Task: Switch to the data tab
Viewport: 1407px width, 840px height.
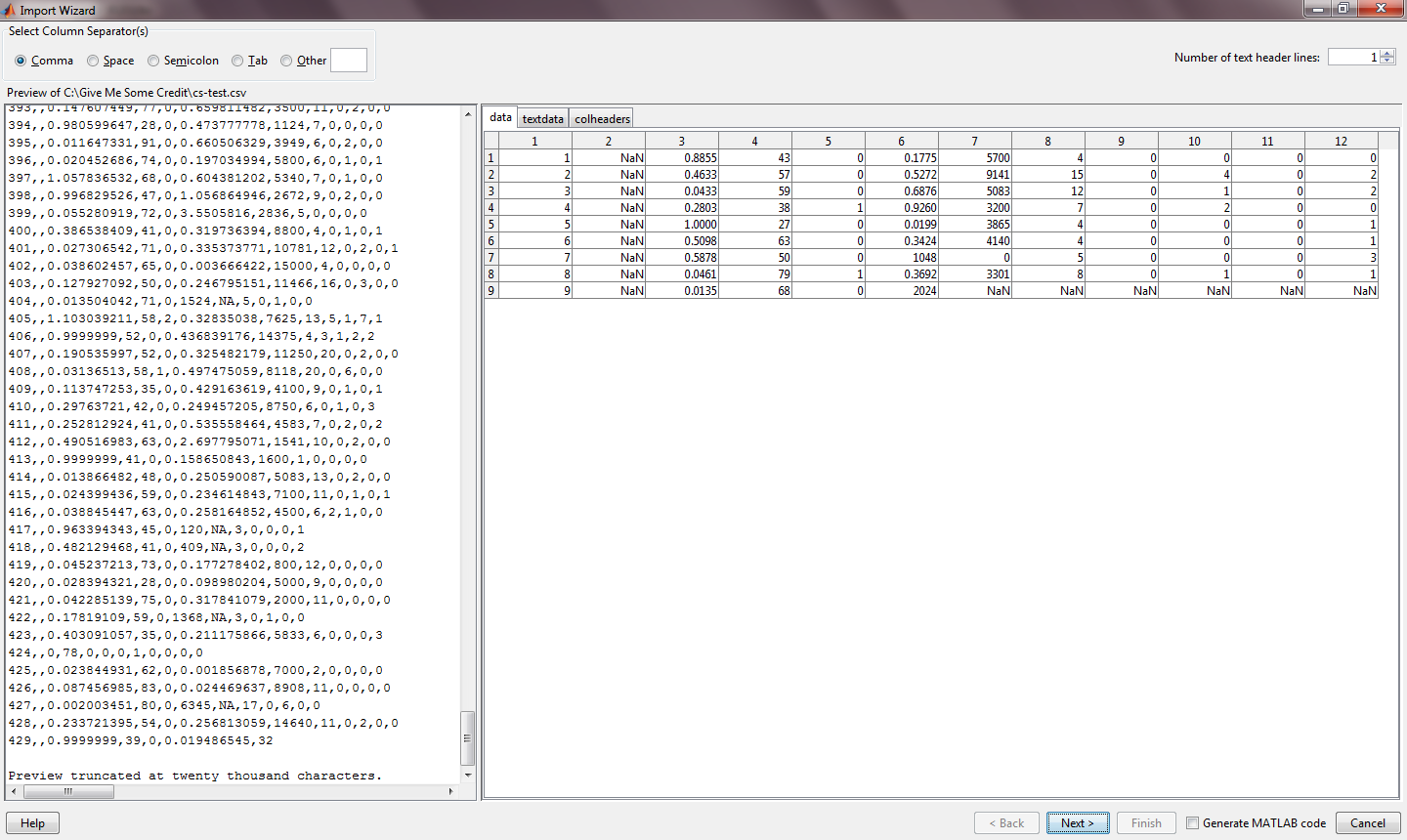Action: [500, 117]
